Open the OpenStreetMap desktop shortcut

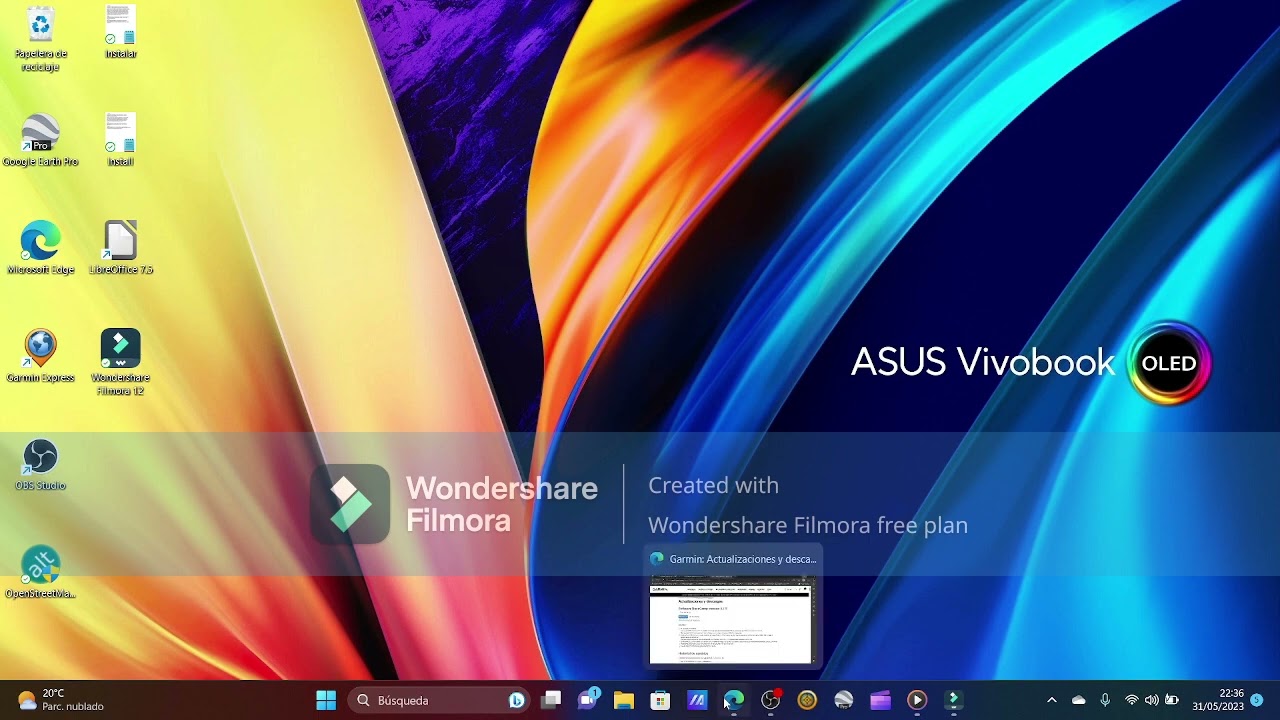point(40,572)
